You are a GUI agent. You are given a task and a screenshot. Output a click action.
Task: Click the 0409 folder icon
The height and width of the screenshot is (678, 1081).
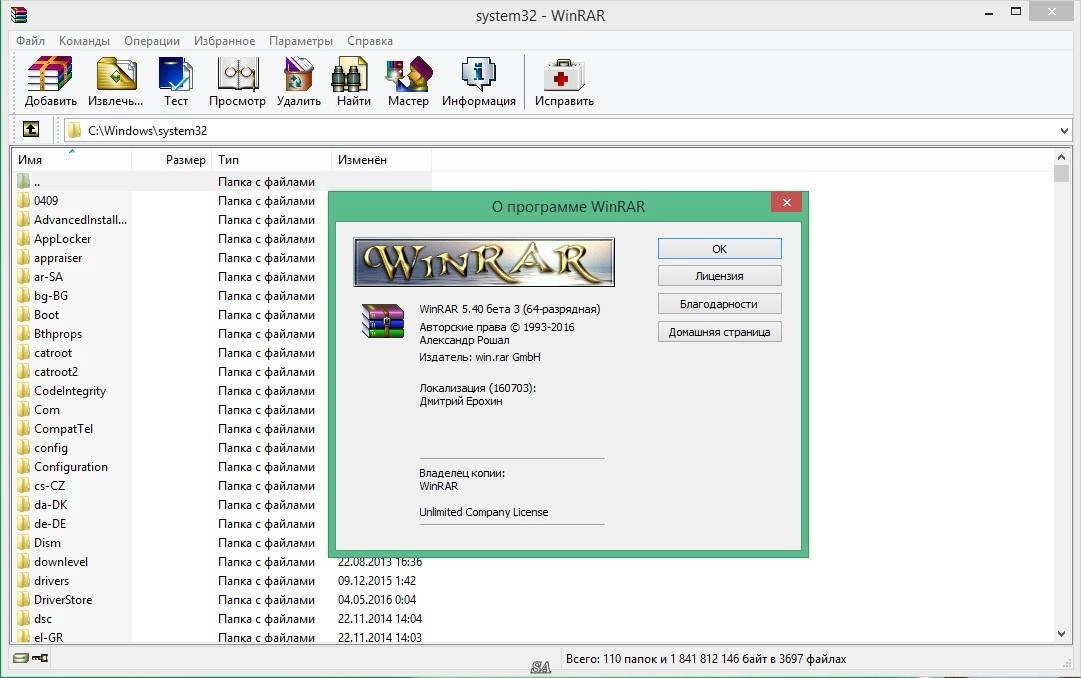coord(24,201)
